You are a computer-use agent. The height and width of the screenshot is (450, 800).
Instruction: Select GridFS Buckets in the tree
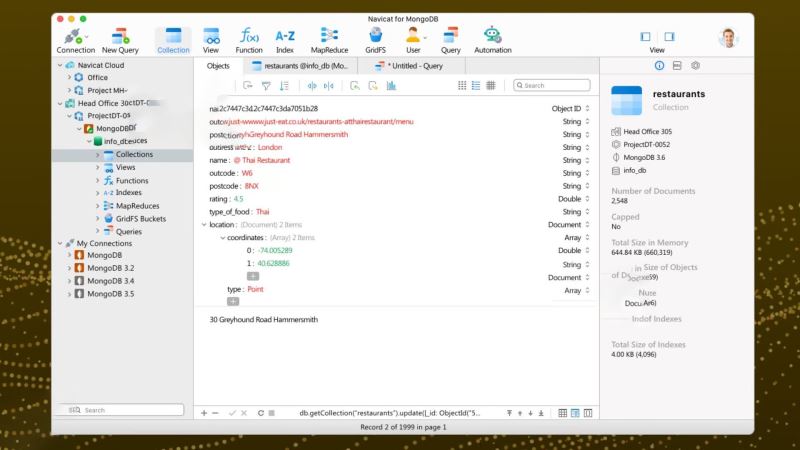(x=141, y=218)
